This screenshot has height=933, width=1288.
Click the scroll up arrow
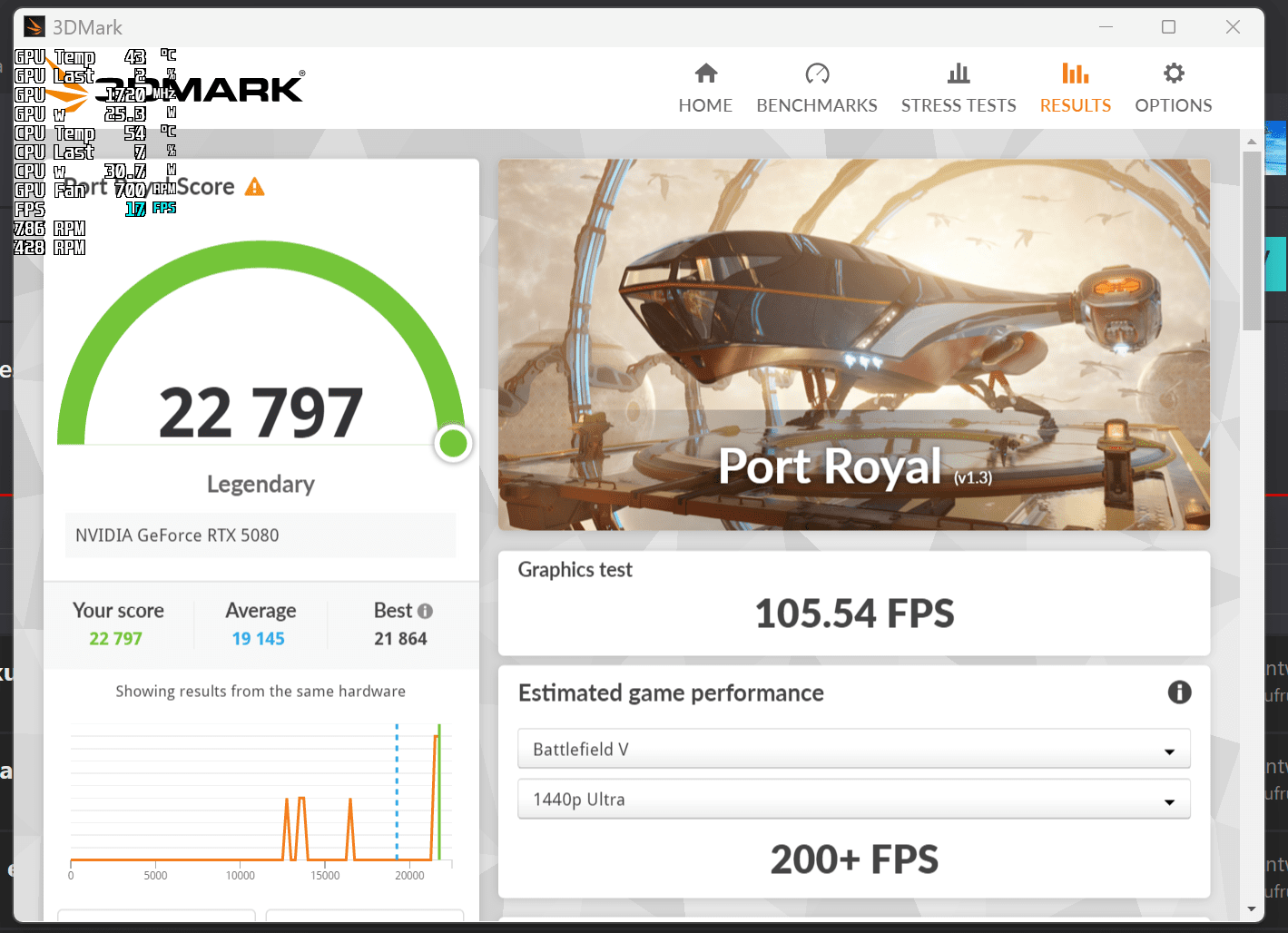[x=1252, y=141]
